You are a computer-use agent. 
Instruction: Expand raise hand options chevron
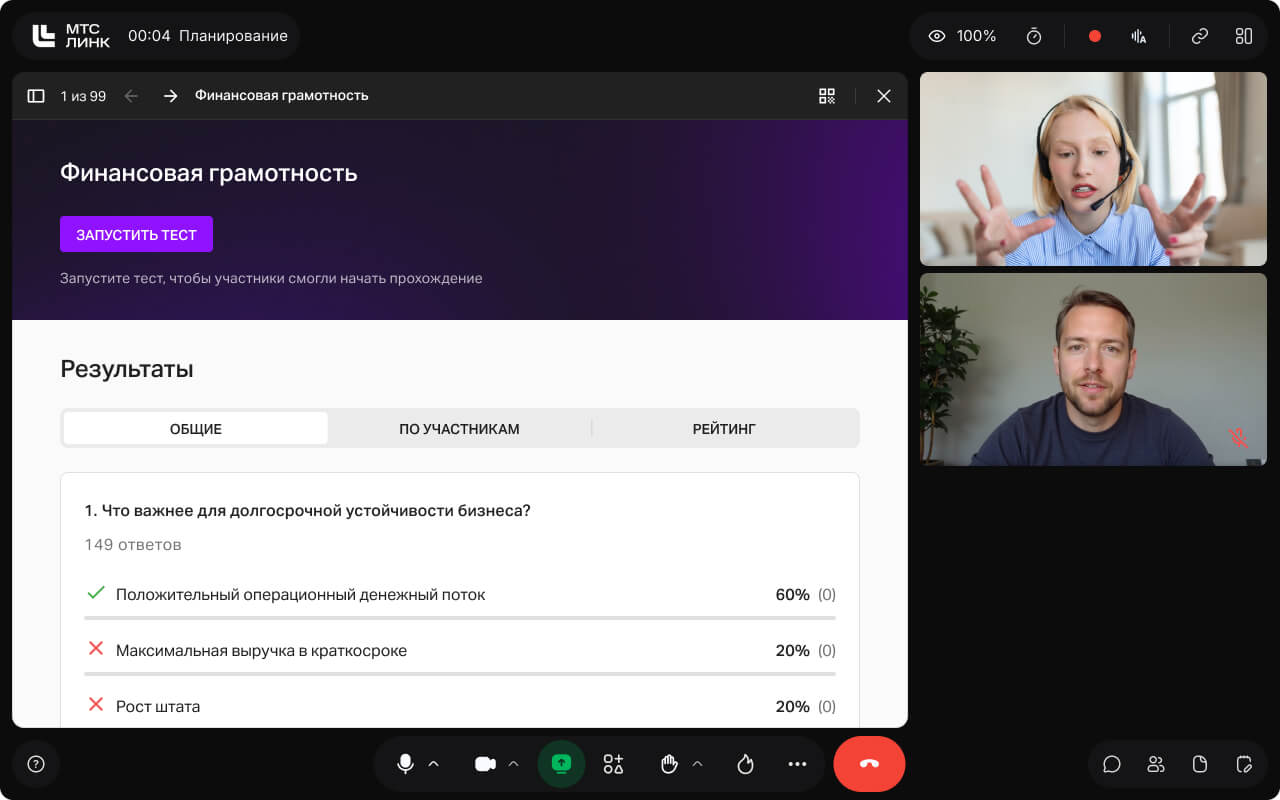coord(697,764)
